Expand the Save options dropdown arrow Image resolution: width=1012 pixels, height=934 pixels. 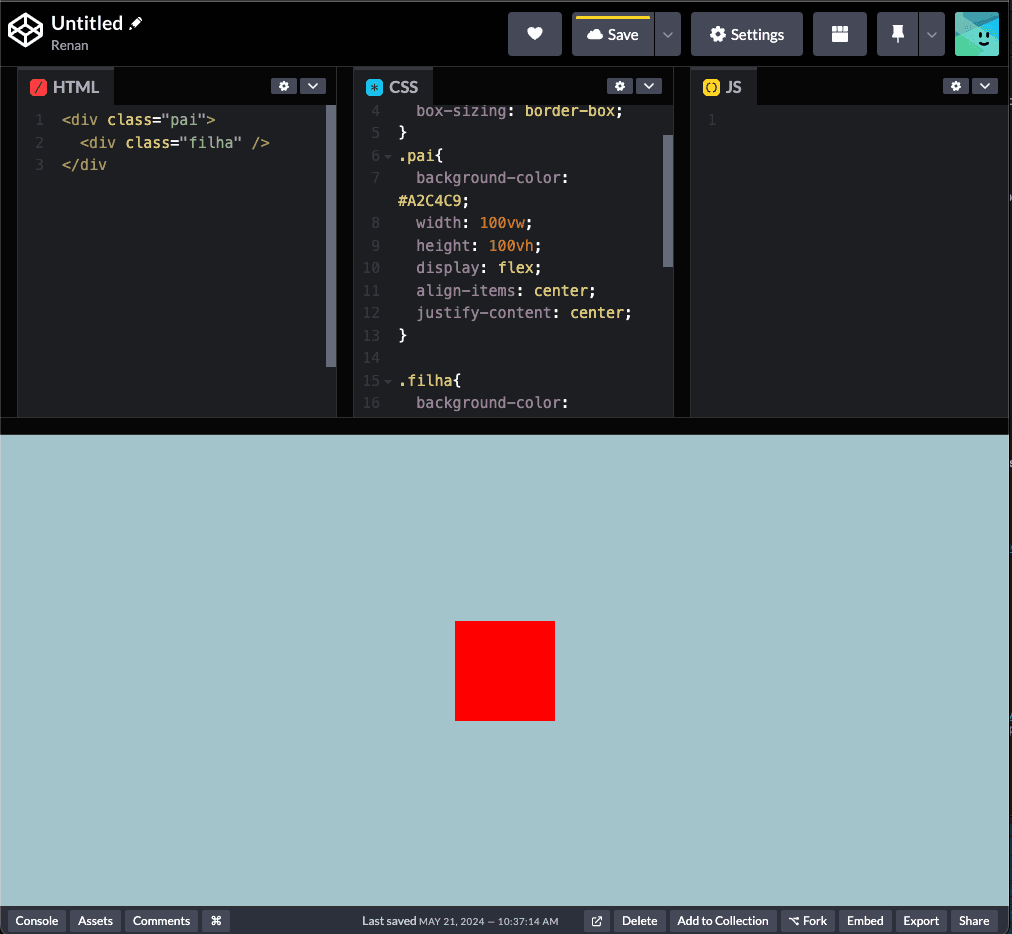click(x=668, y=34)
